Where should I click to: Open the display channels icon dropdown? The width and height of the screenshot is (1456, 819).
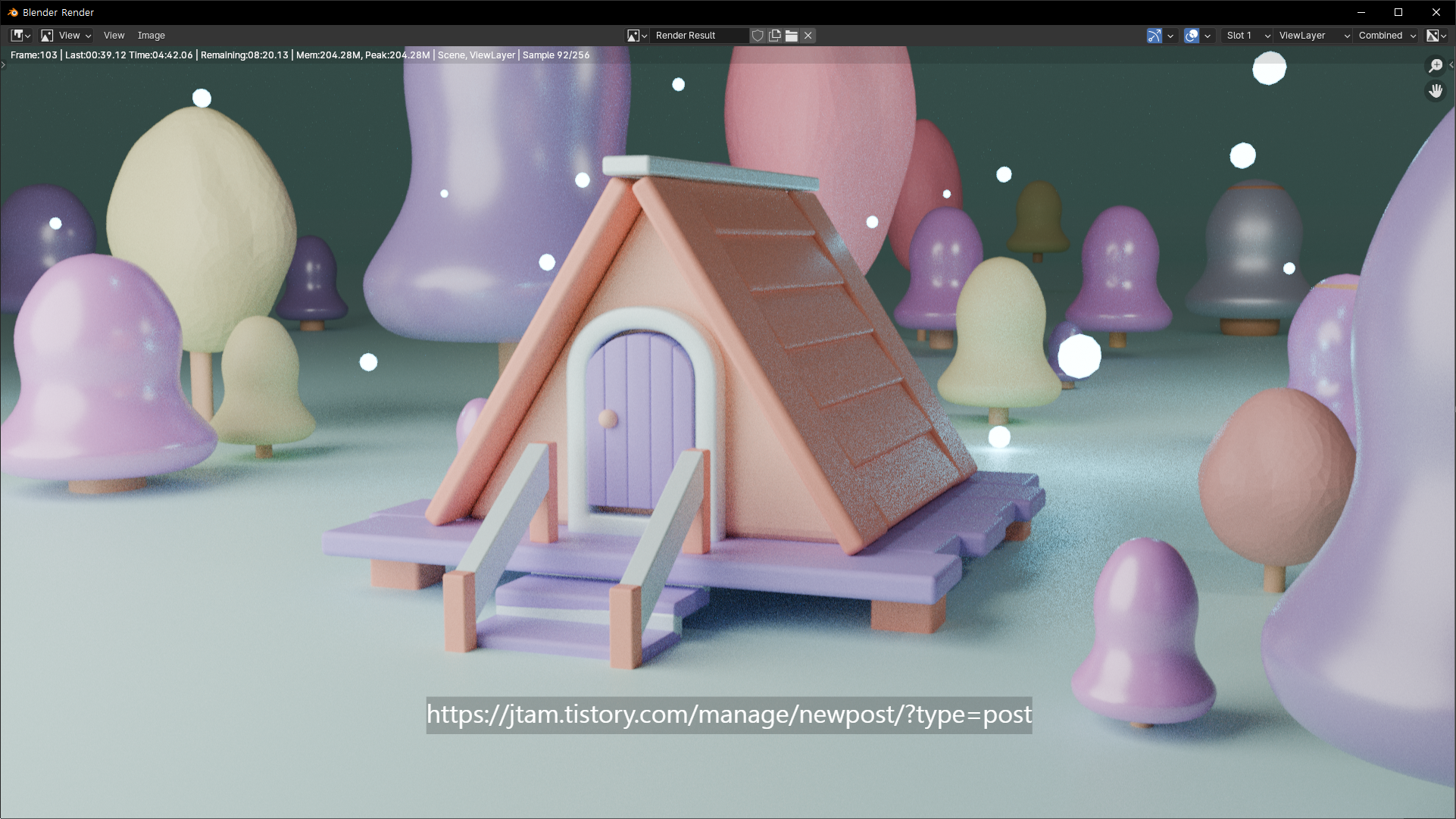click(1436, 36)
